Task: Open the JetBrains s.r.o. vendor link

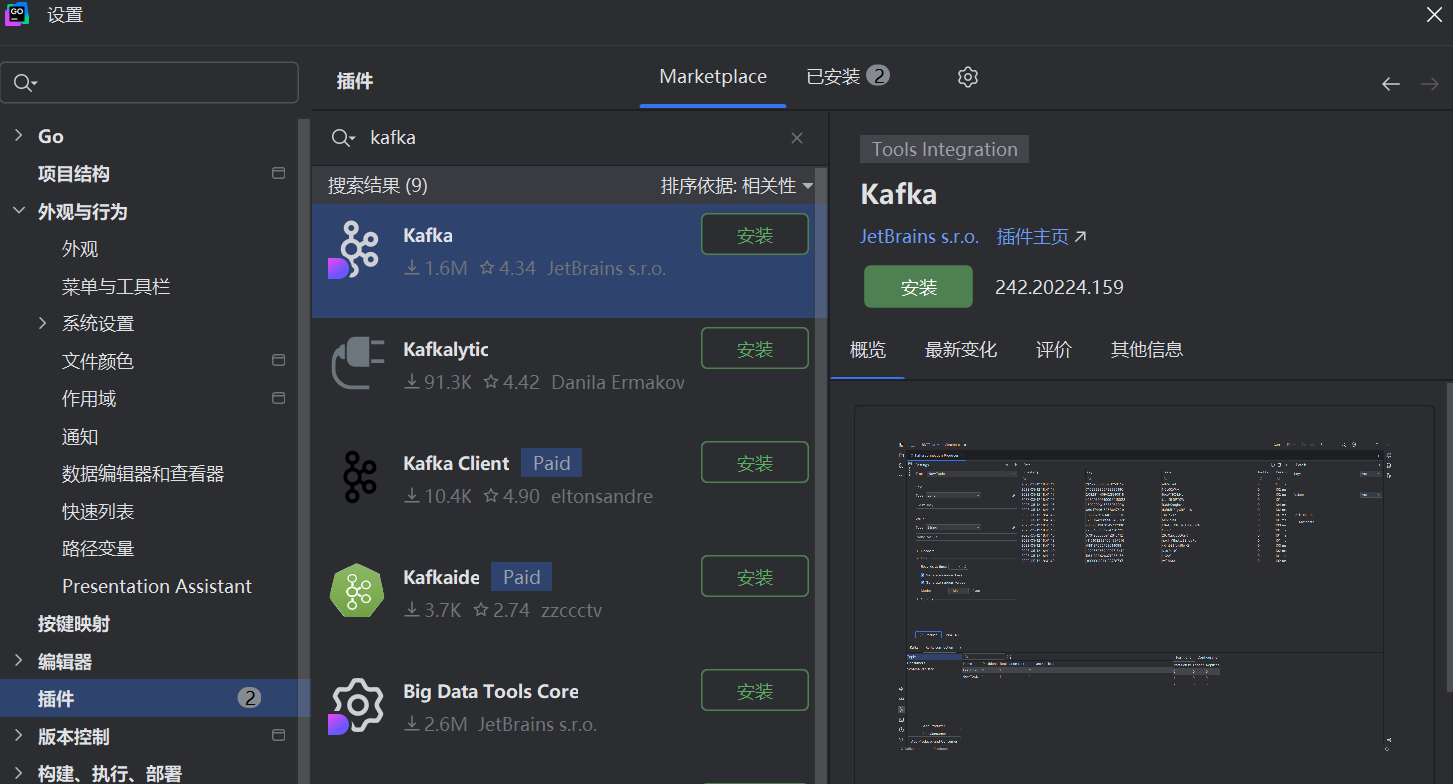Action: click(919, 237)
